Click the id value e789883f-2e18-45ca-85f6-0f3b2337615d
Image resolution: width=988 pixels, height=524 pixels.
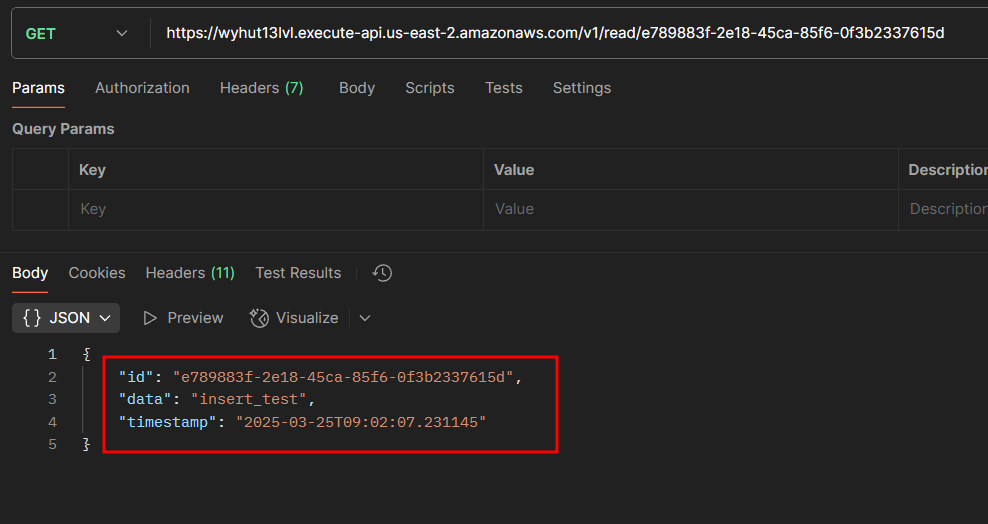pos(343,377)
